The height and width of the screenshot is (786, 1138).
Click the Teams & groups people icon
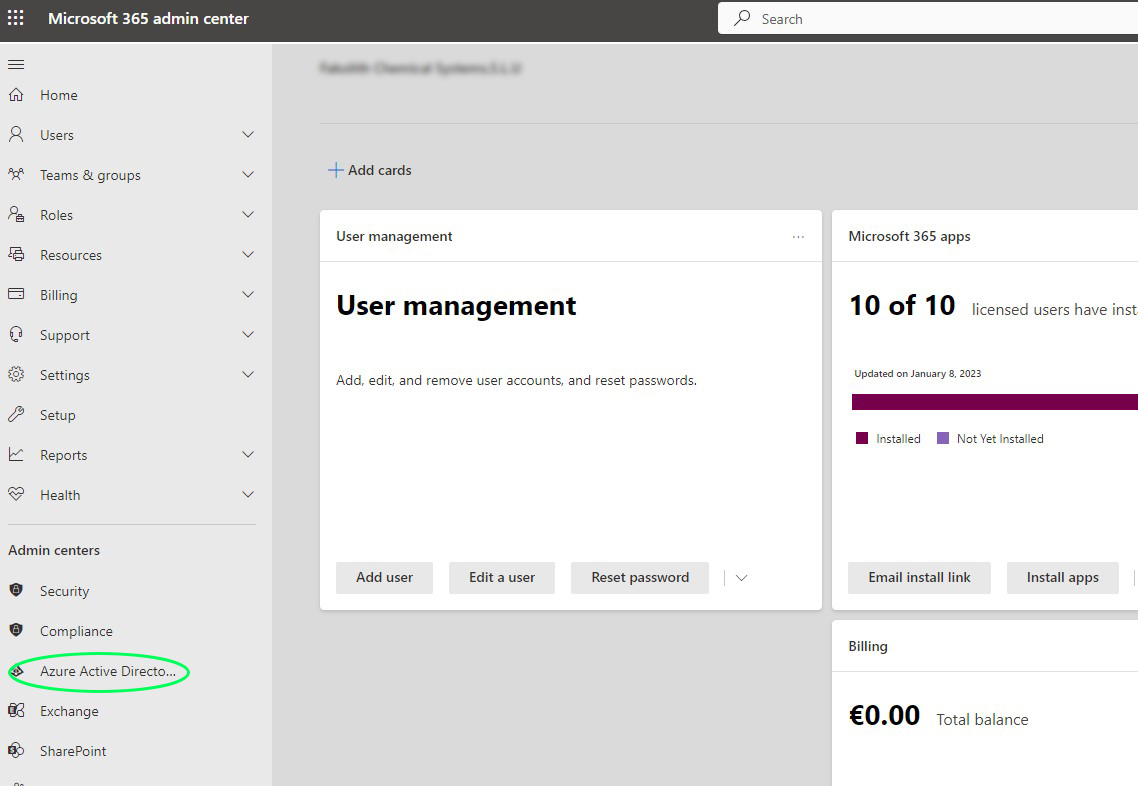(x=16, y=174)
